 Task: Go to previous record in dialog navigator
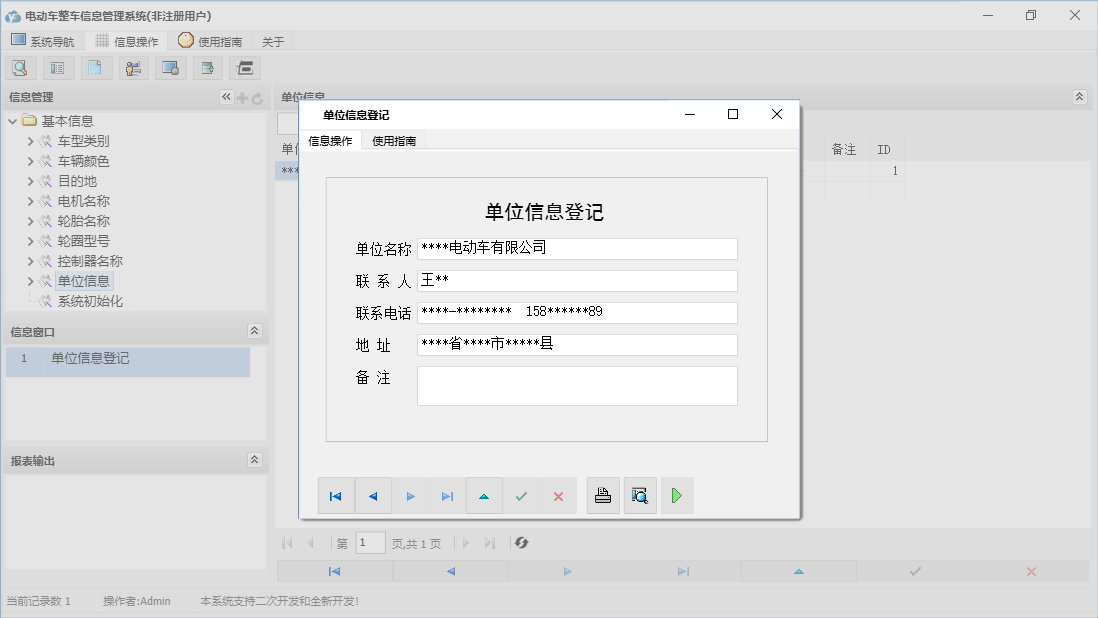click(x=373, y=496)
